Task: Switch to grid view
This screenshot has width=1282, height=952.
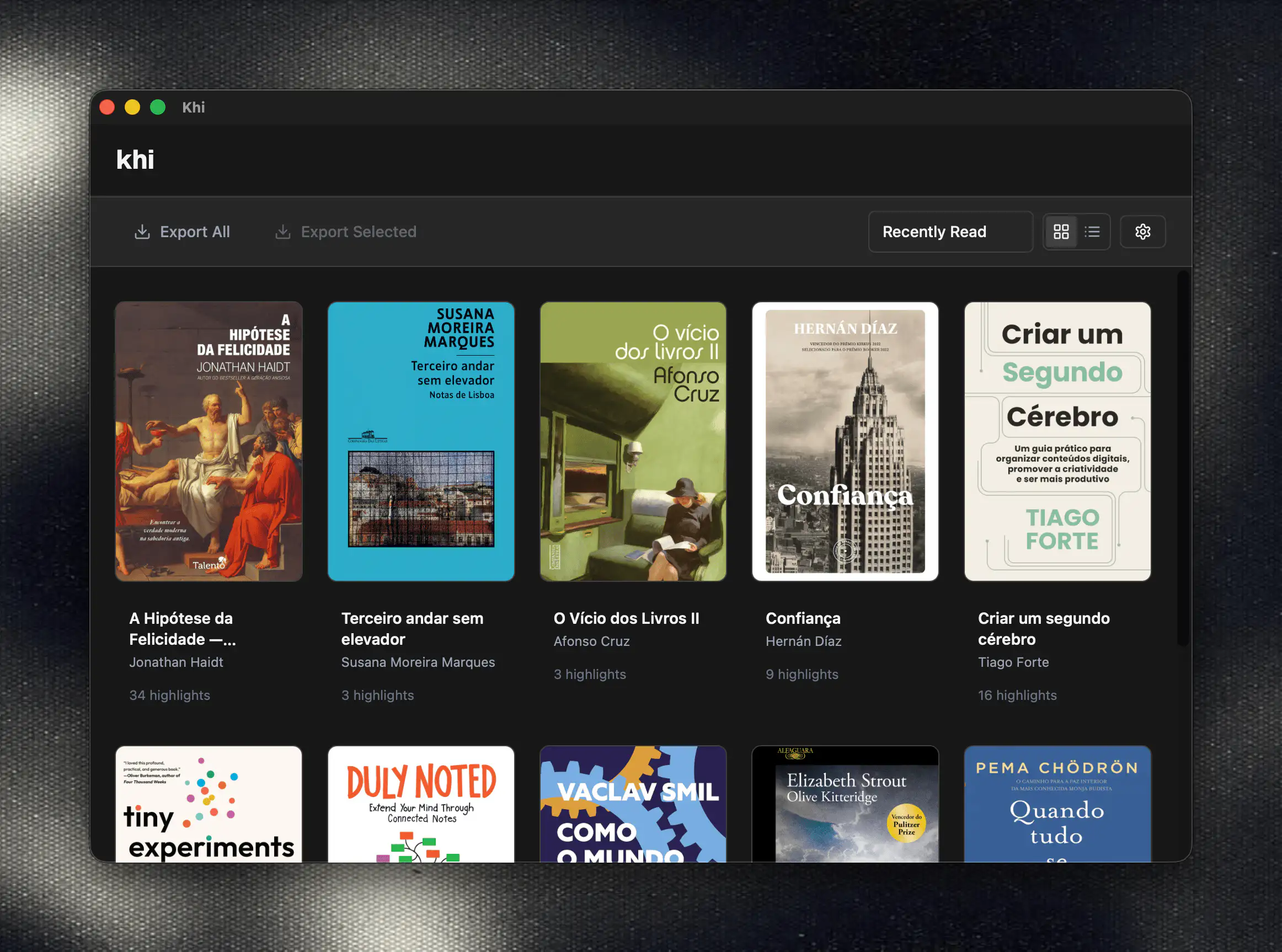Action: coord(1061,232)
